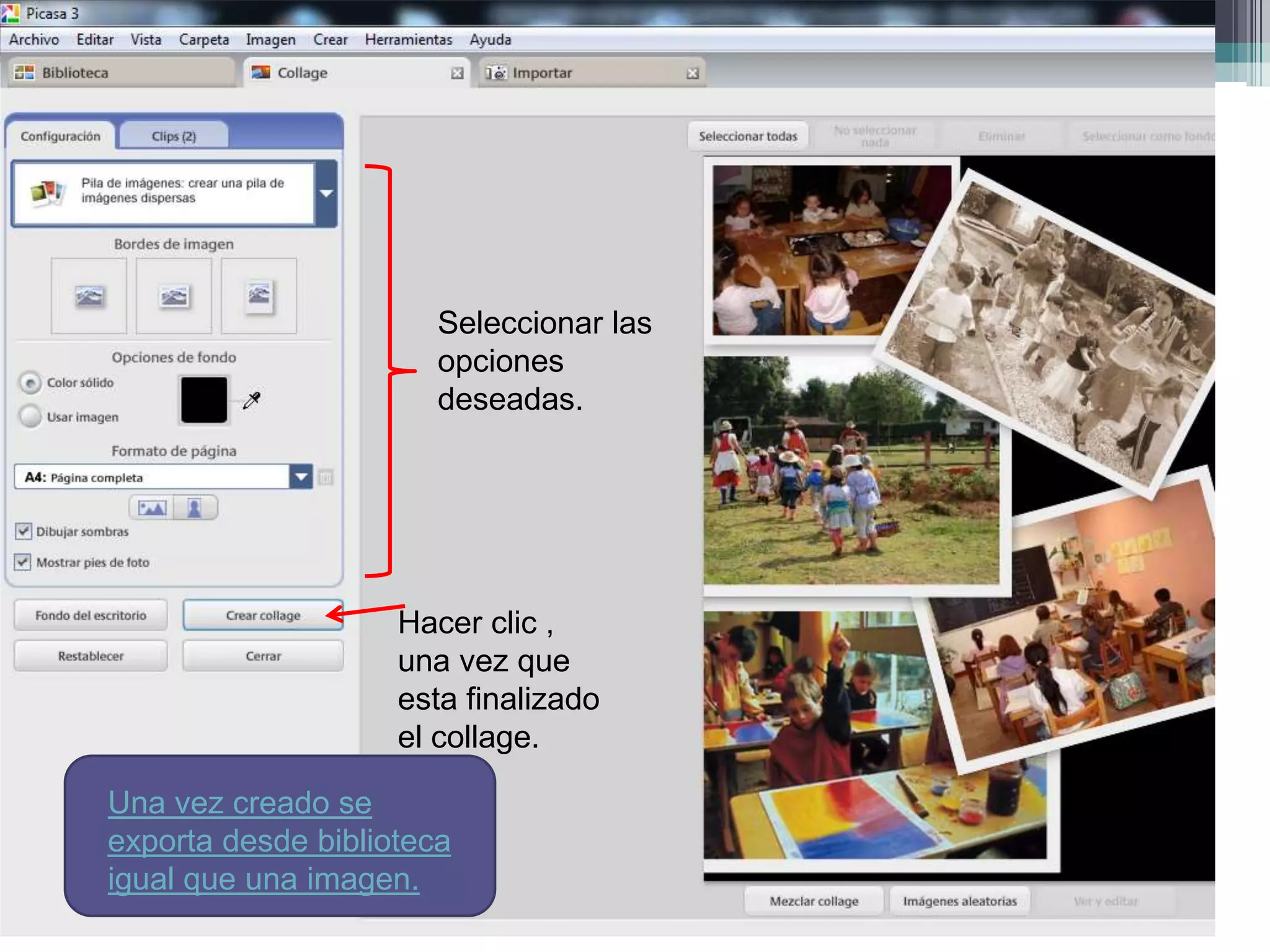Click the Restablecer button

[x=91, y=656]
